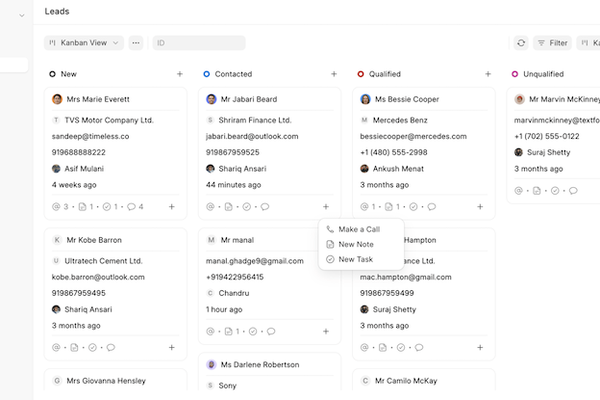Open quick actions on Jabari Beard card
Image resolution: width=600 pixels, height=400 pixels.
[326, 207]
